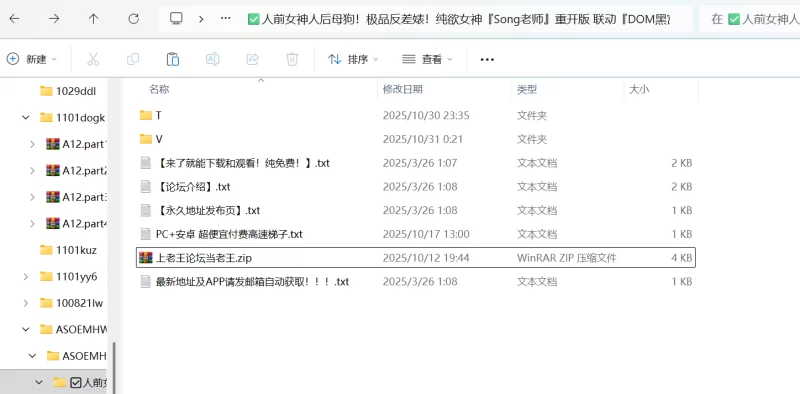This screenshot has height=394, width=800.
Task: Click the Cut scissors icon
Action: click(93, 59)
